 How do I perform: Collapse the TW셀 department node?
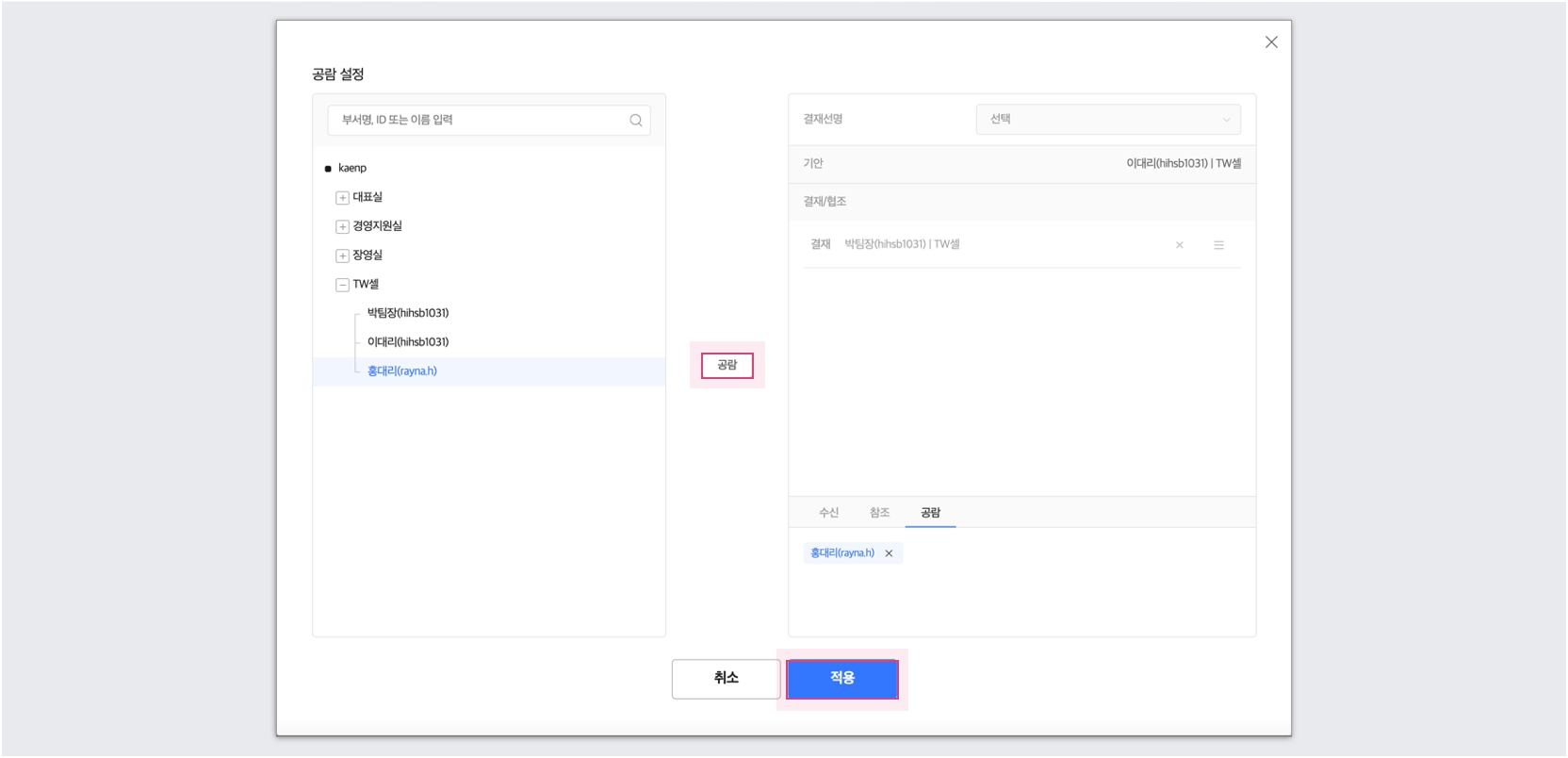(342, 285)
